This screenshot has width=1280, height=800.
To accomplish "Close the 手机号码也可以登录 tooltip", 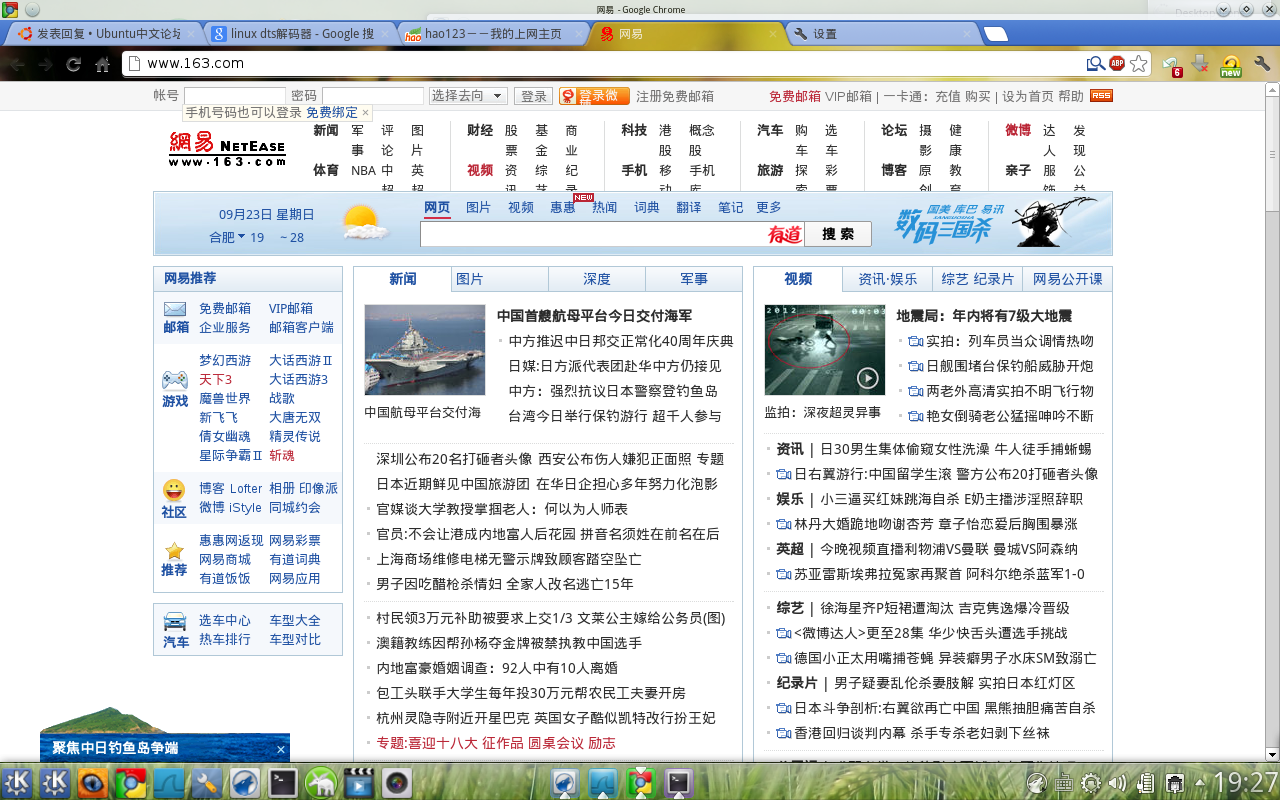I will click(365, 113).
